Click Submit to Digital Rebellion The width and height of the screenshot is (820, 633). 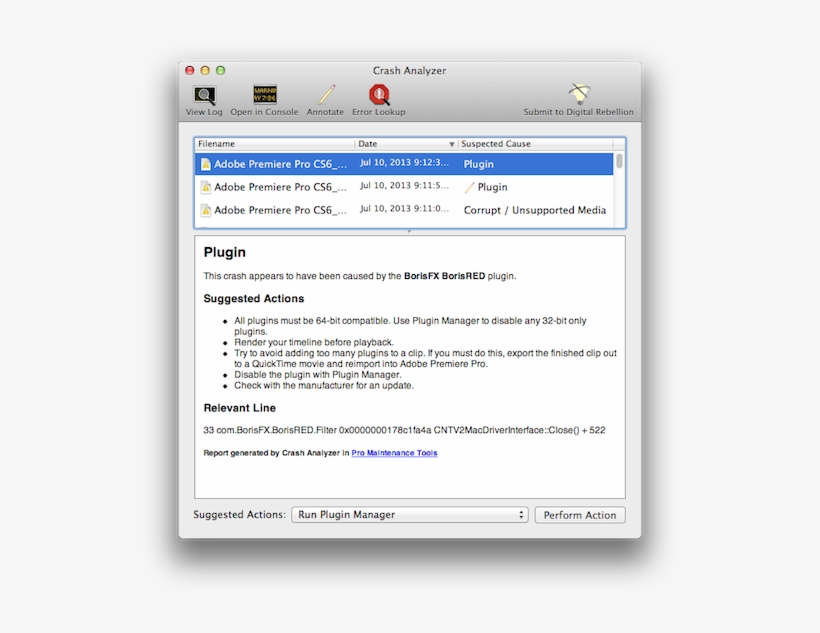click(578, 100)
